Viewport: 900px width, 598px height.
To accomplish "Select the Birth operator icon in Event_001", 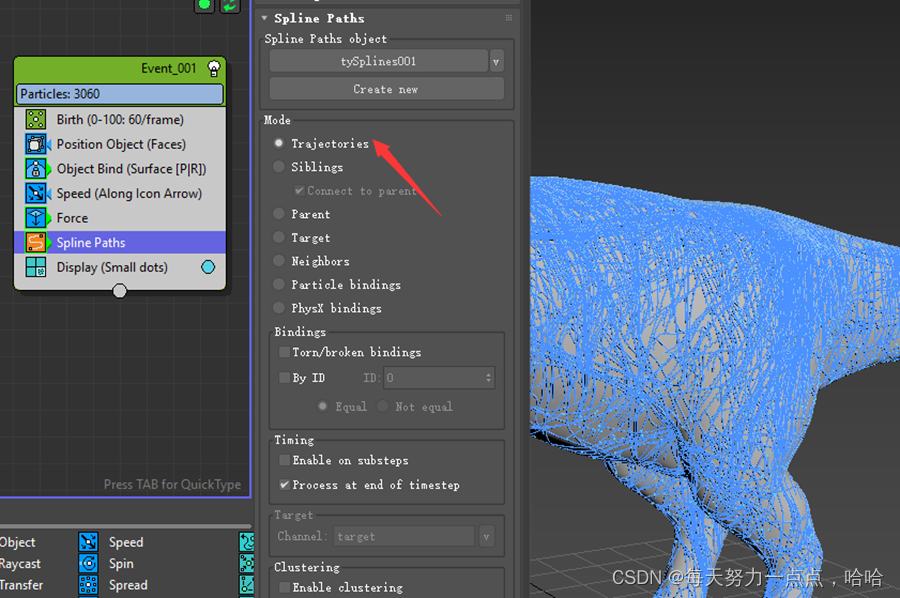I will 35,119.
